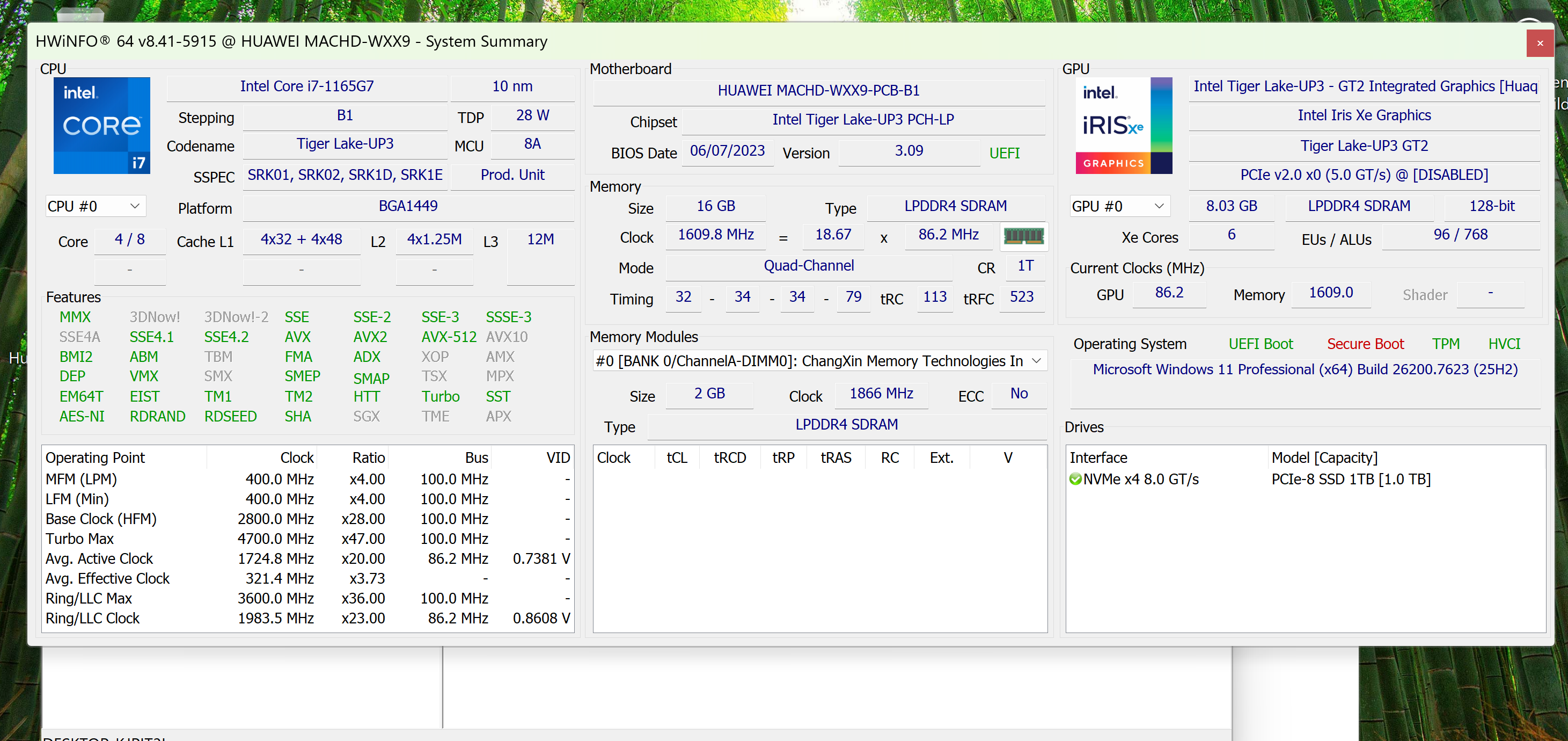1568x741 pixels.
Task: Select the Base Clock (HFM) row
Action: [307, 519]
